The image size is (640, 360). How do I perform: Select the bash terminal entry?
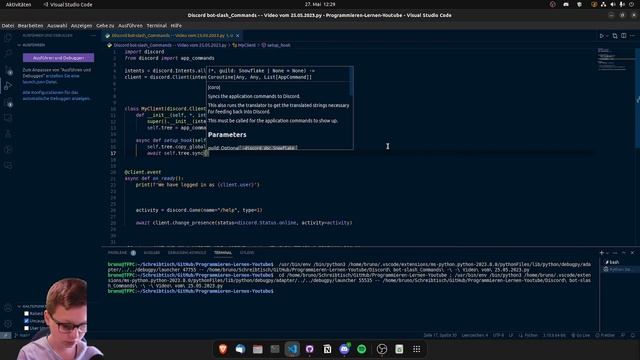tap(613, 262)
